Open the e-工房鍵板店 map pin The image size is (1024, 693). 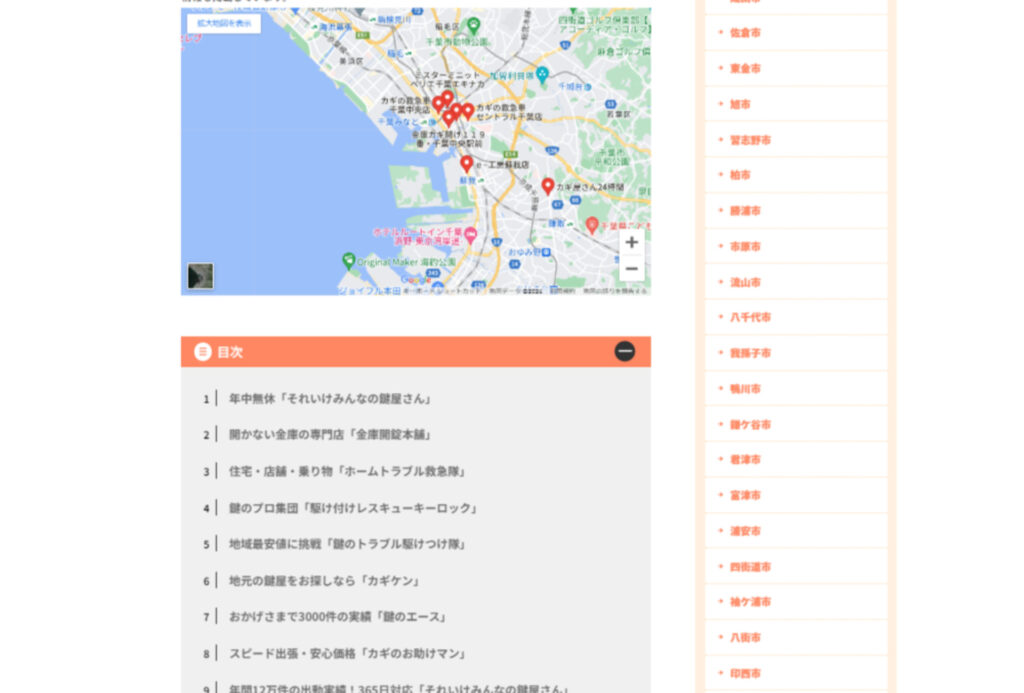point(466,163)
